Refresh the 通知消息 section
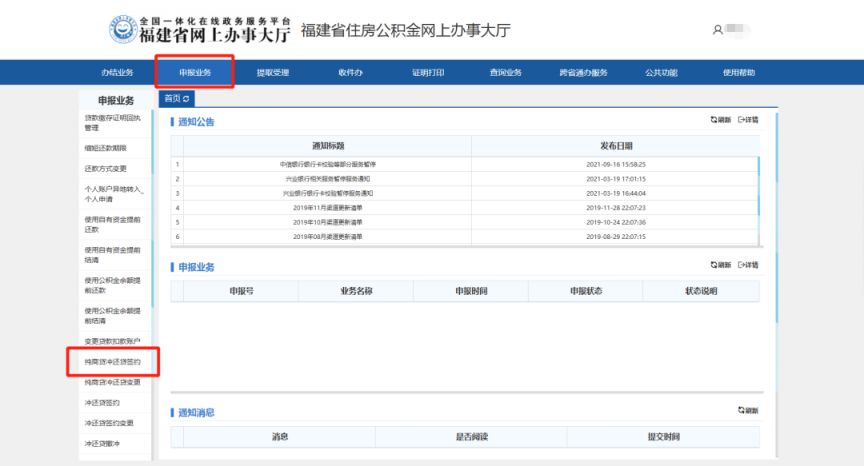 coord(748,410)
